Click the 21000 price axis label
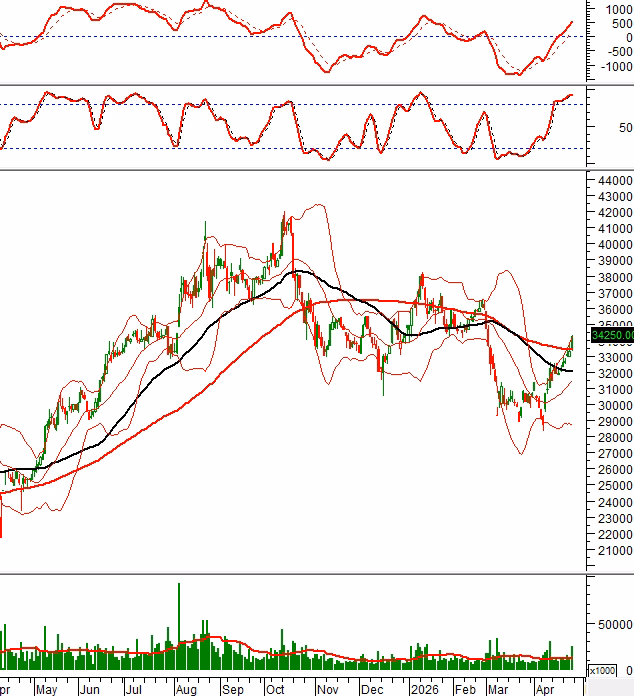634x696 pixels. (x=612, y=551)
